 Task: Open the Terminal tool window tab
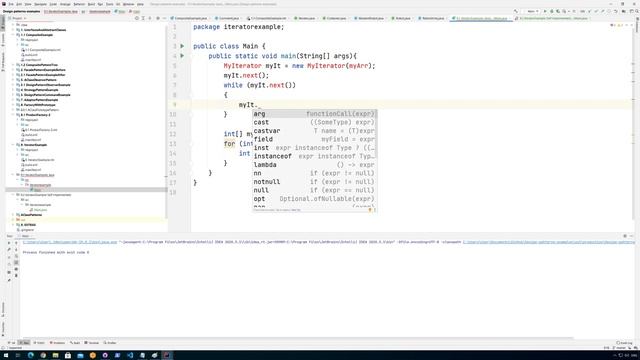(92, 343)
